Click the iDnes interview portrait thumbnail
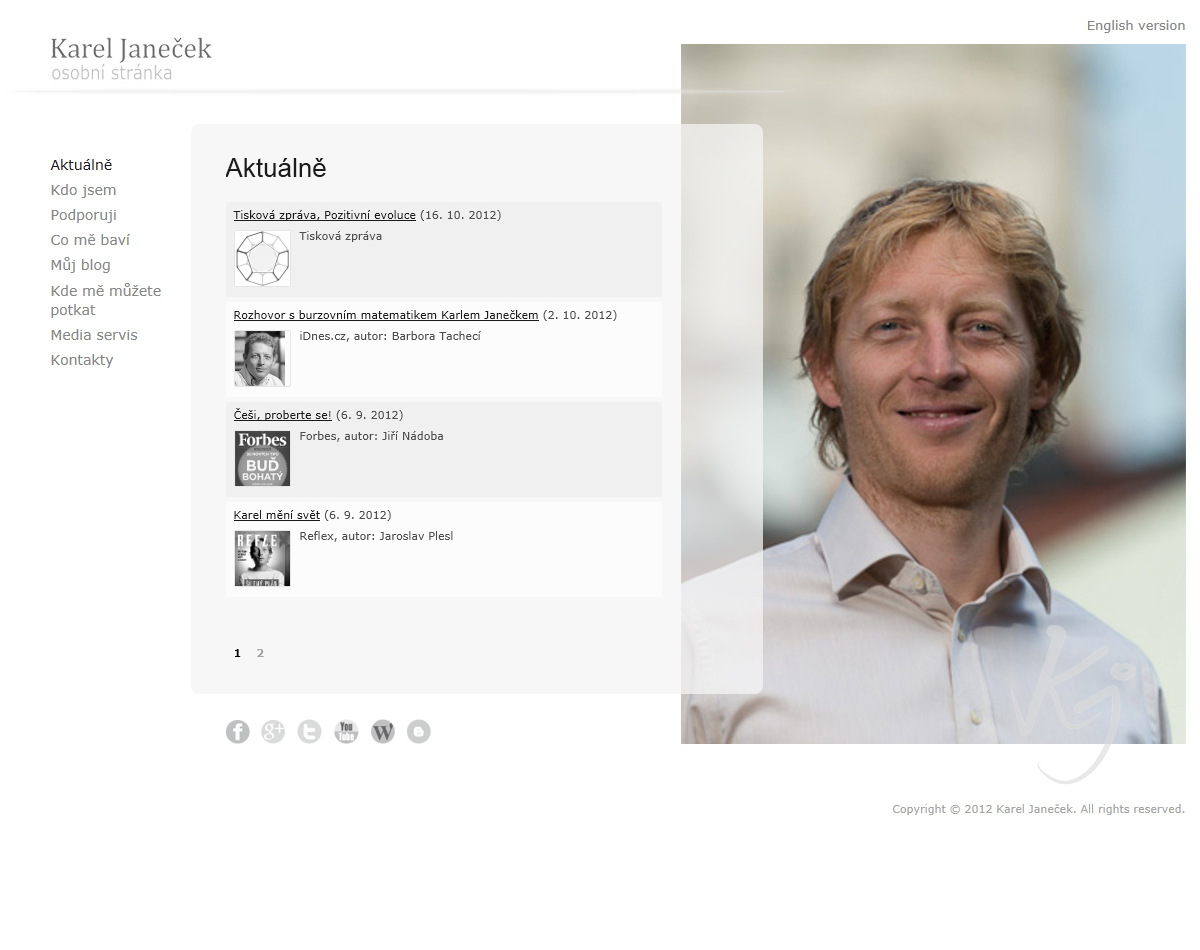 [262, 358]
